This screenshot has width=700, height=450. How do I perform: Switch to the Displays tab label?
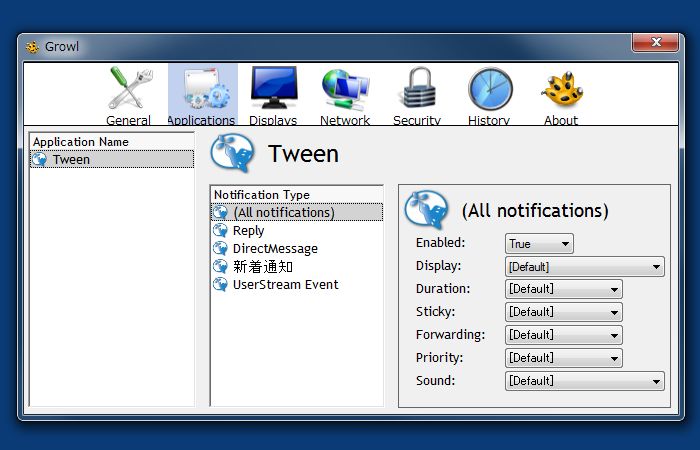[x=273, y=120]
